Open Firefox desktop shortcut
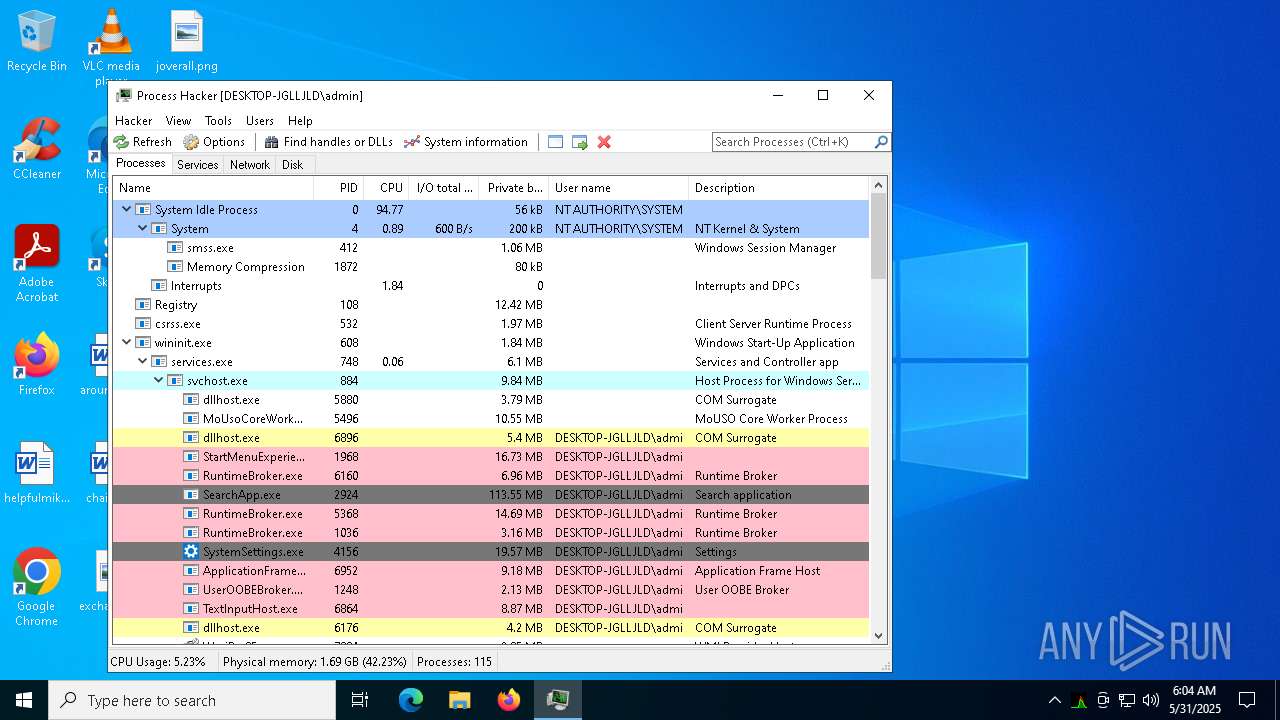The width and height of the screenshot is (1280, 720). point(37,365)
